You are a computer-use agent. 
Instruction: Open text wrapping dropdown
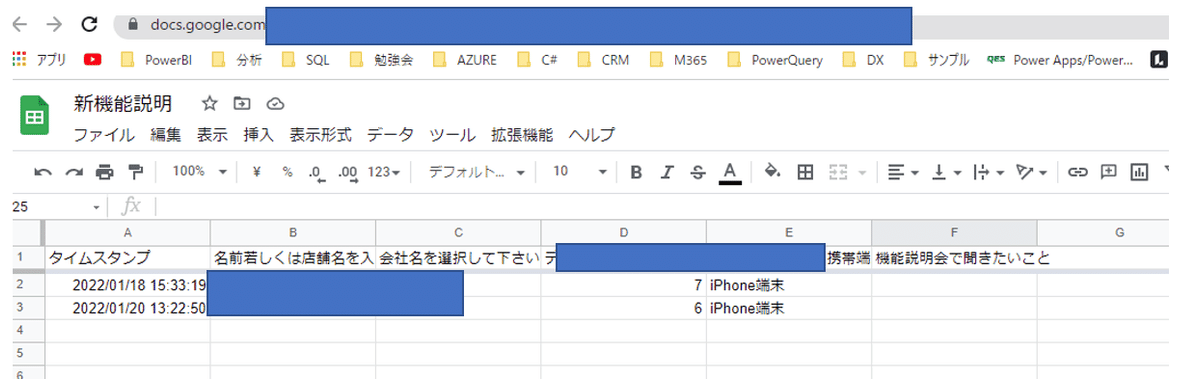click(x=988, y=172)
